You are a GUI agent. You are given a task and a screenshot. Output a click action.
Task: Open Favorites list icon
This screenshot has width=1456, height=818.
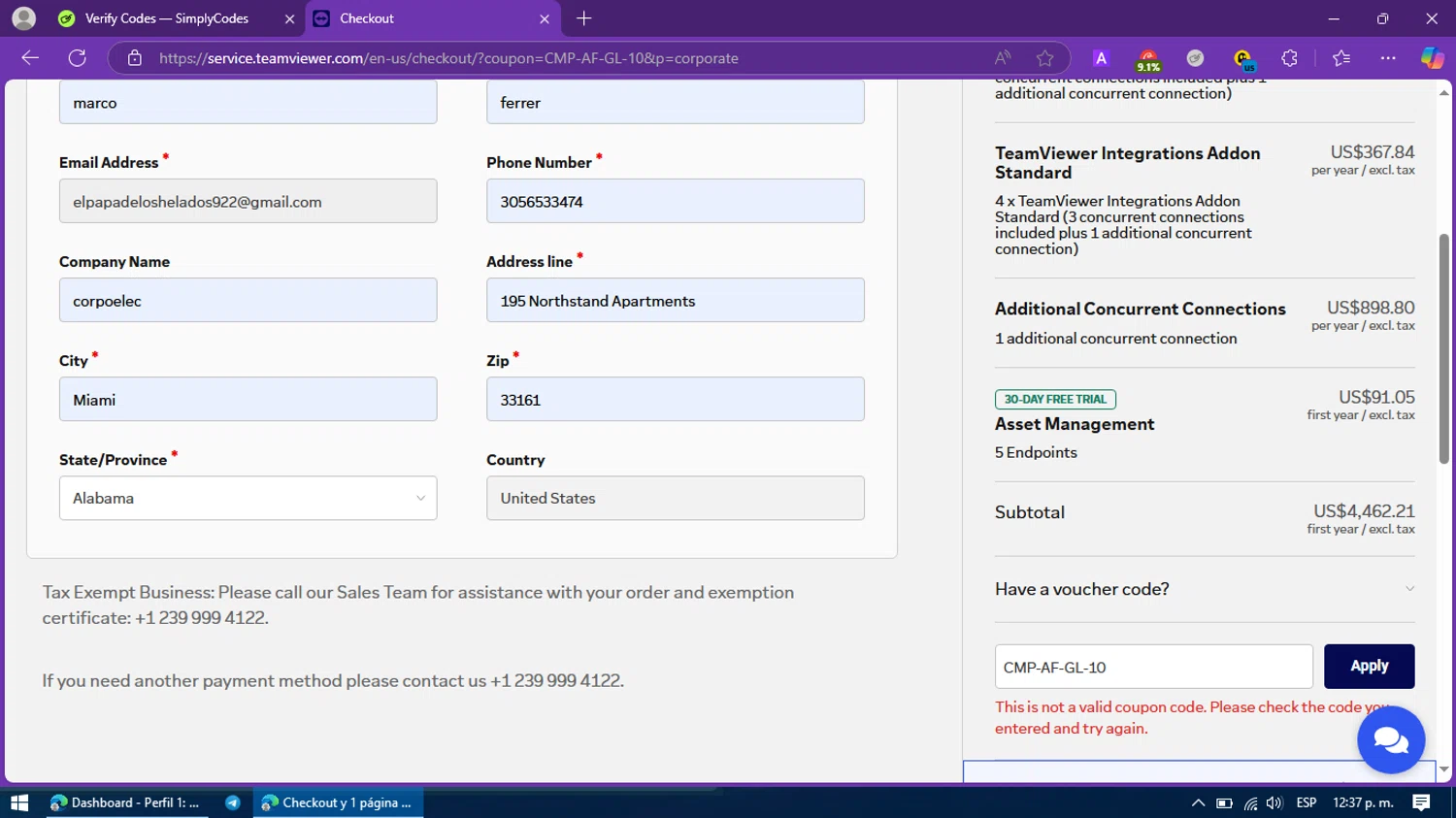1341,58
